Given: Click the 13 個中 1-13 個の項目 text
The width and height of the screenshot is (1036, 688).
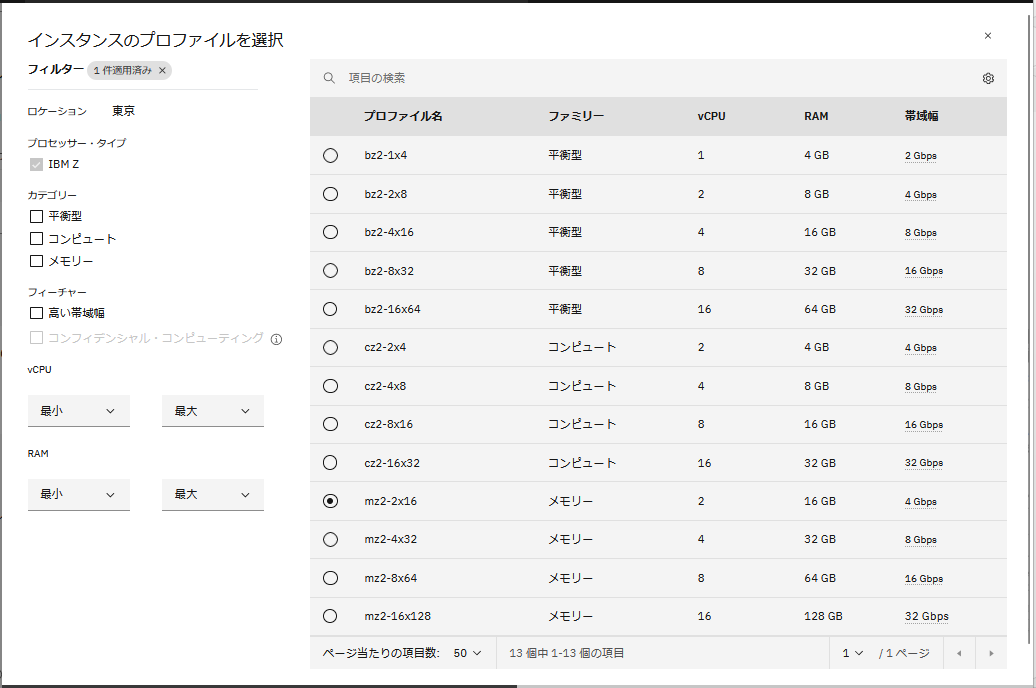Looking at the screenshot, I should (x=566, y=653).
